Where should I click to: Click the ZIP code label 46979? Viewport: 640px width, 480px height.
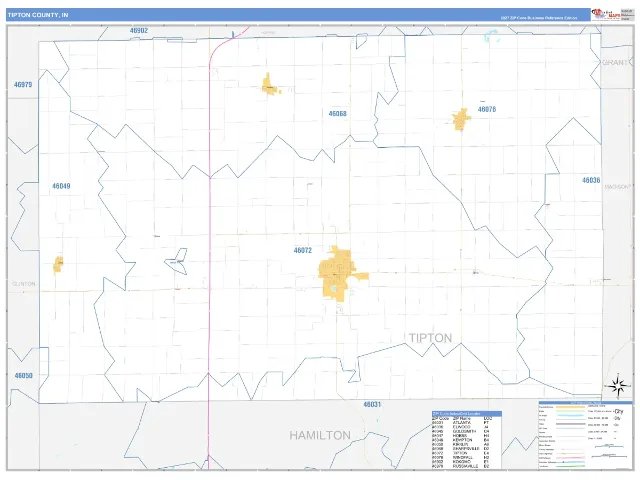pos(23,84)
